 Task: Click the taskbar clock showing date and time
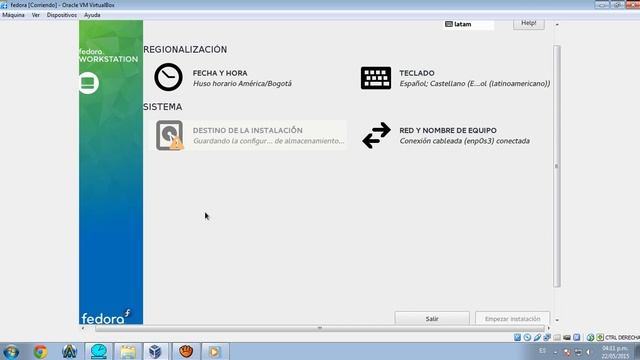[616, 352]
